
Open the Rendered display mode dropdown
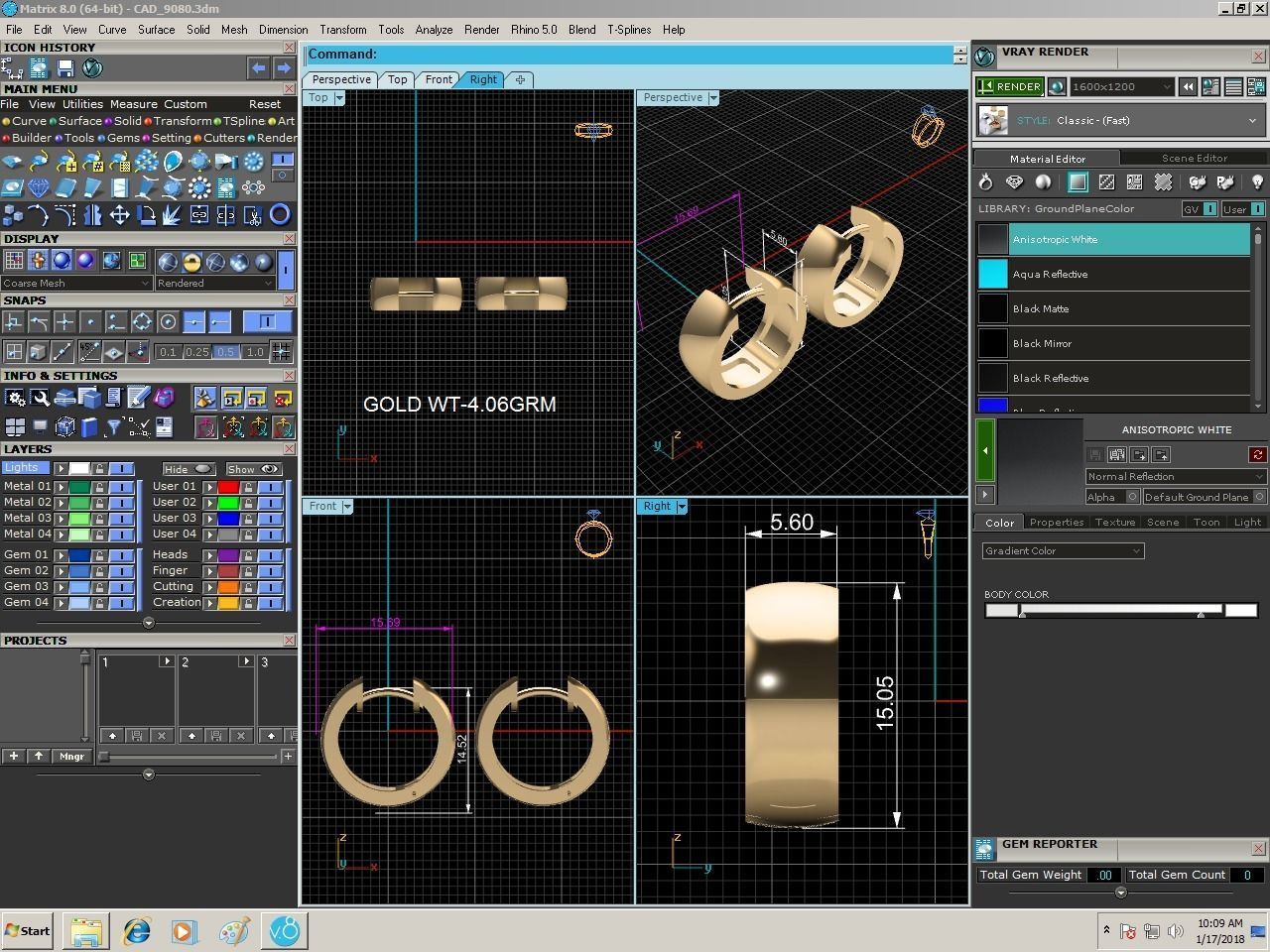point(214,284)
